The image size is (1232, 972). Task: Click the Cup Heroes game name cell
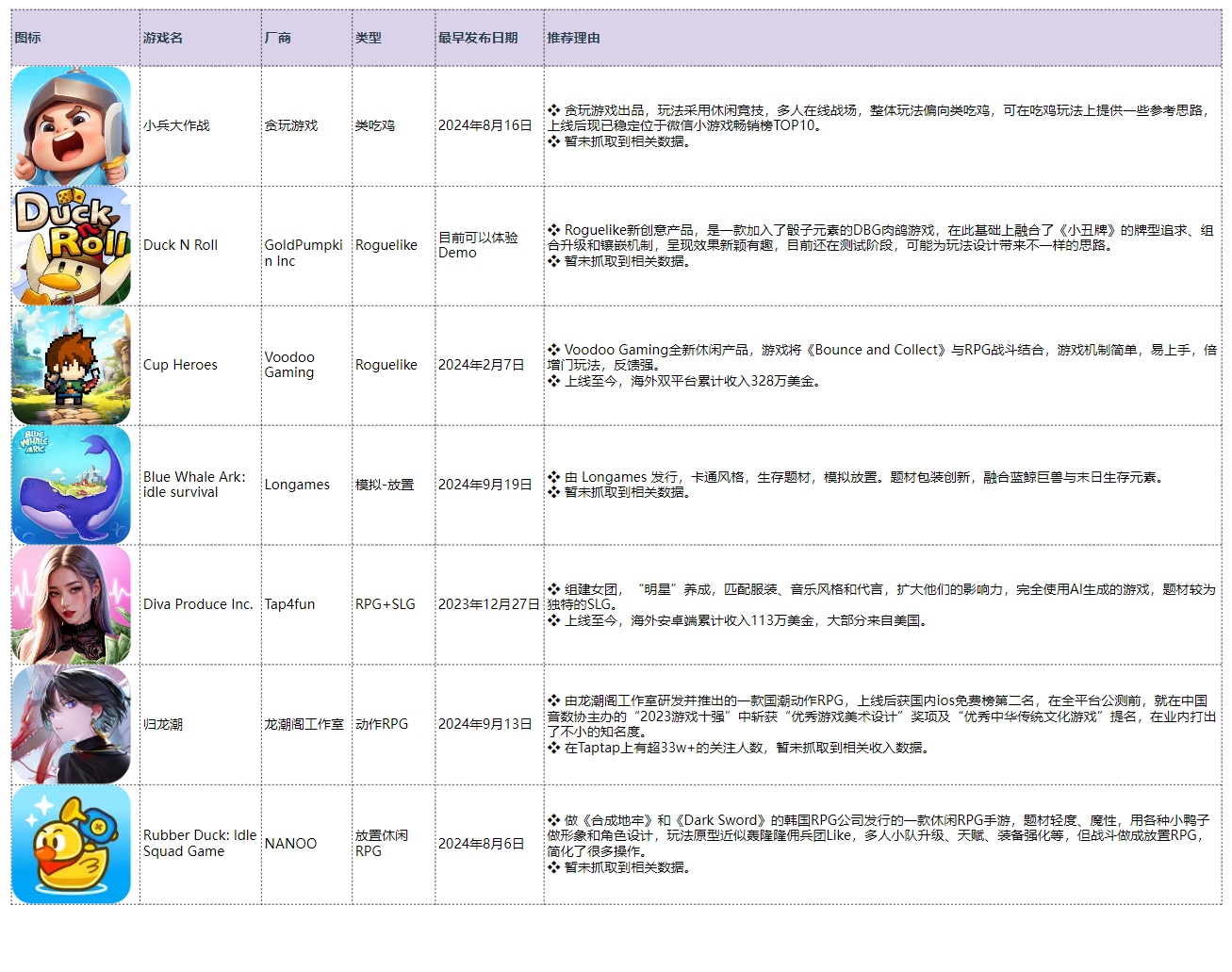180,365
